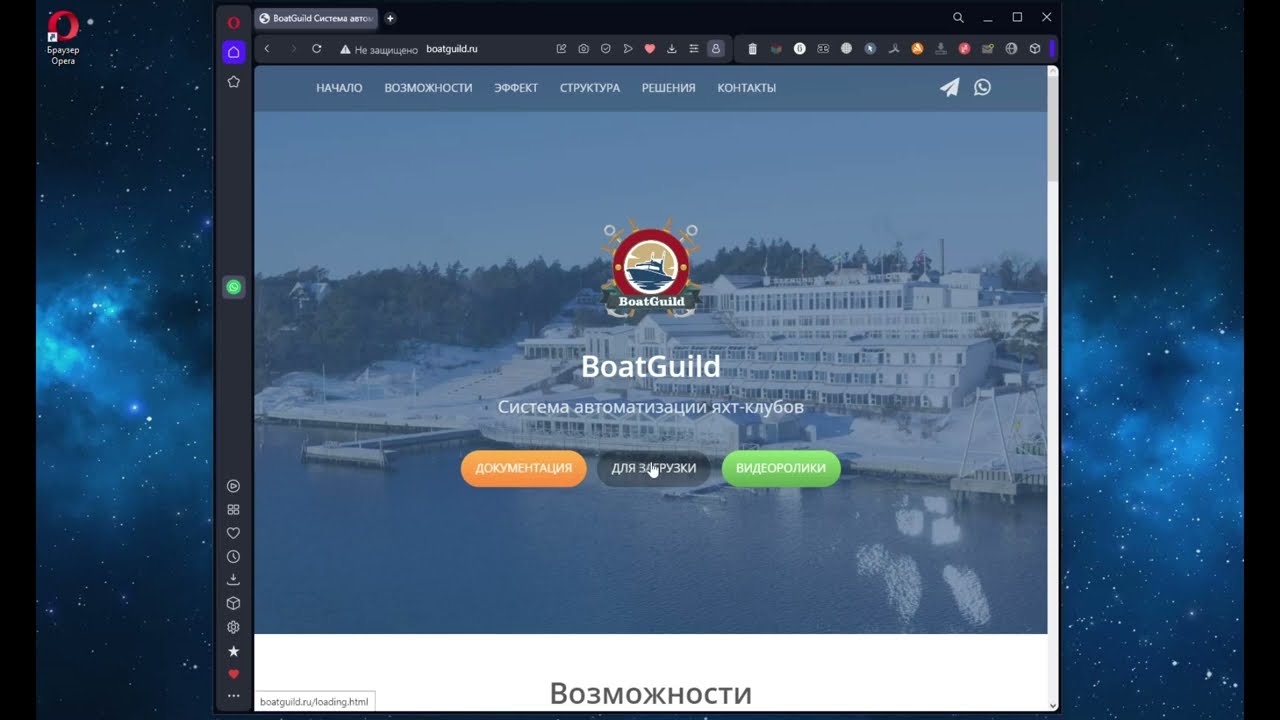Click the 'Возможности' section heading
Image resolution: width=1280 pixels, height=720 pixels.
[x=651, y=694]
